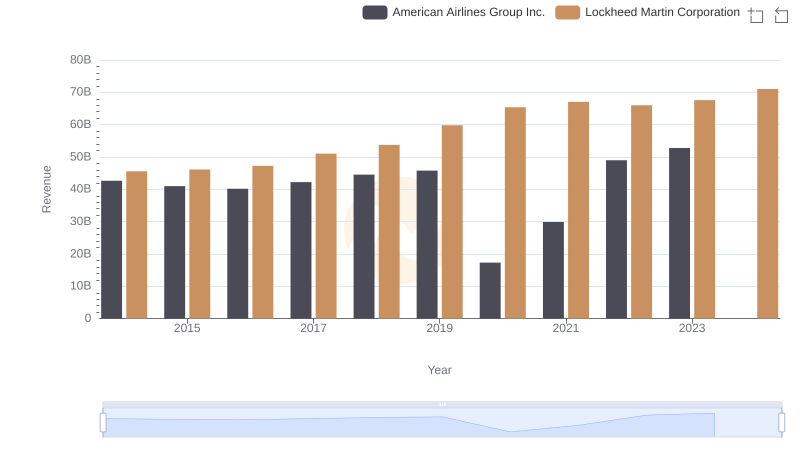Click the 10B y-axis label
The width and height of the screenshot is (800, 461).
click(81, 286)
